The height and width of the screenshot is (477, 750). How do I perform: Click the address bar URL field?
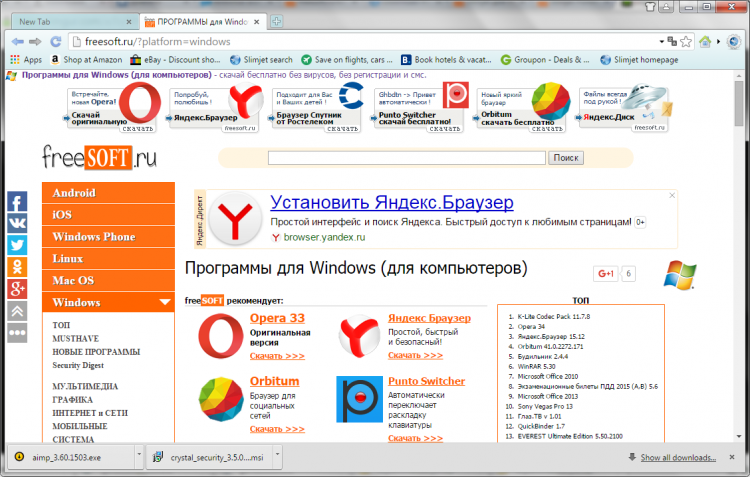click(364, 42)
